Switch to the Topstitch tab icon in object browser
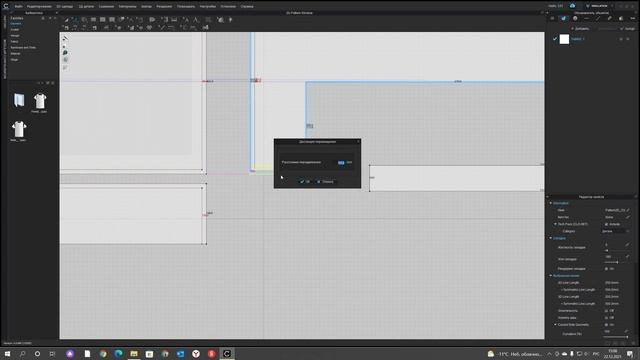 pos(598,18)
